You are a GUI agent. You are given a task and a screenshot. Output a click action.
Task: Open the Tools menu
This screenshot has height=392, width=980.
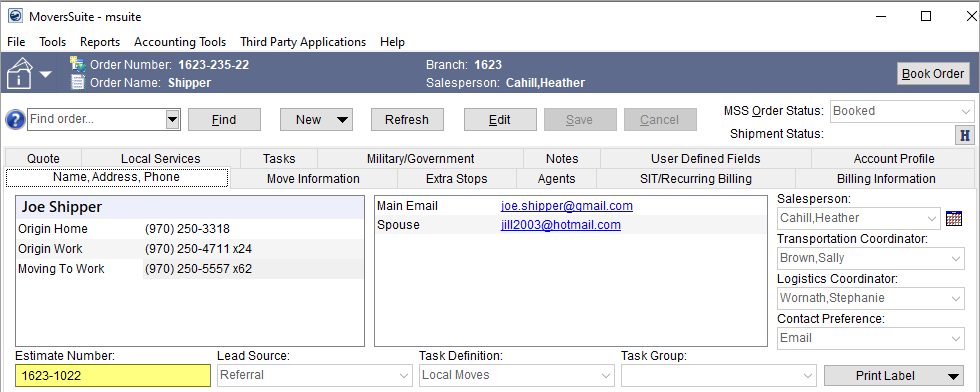[x=52, y=42]
